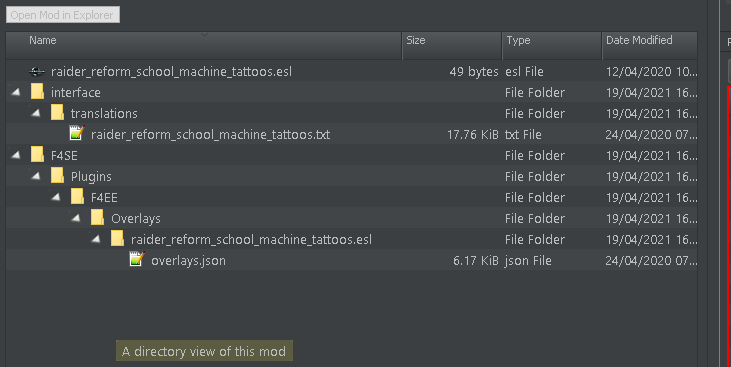Select the F4SE folder name
The height and width of the screenshot is (367, 731).
(x=64, y=155)
